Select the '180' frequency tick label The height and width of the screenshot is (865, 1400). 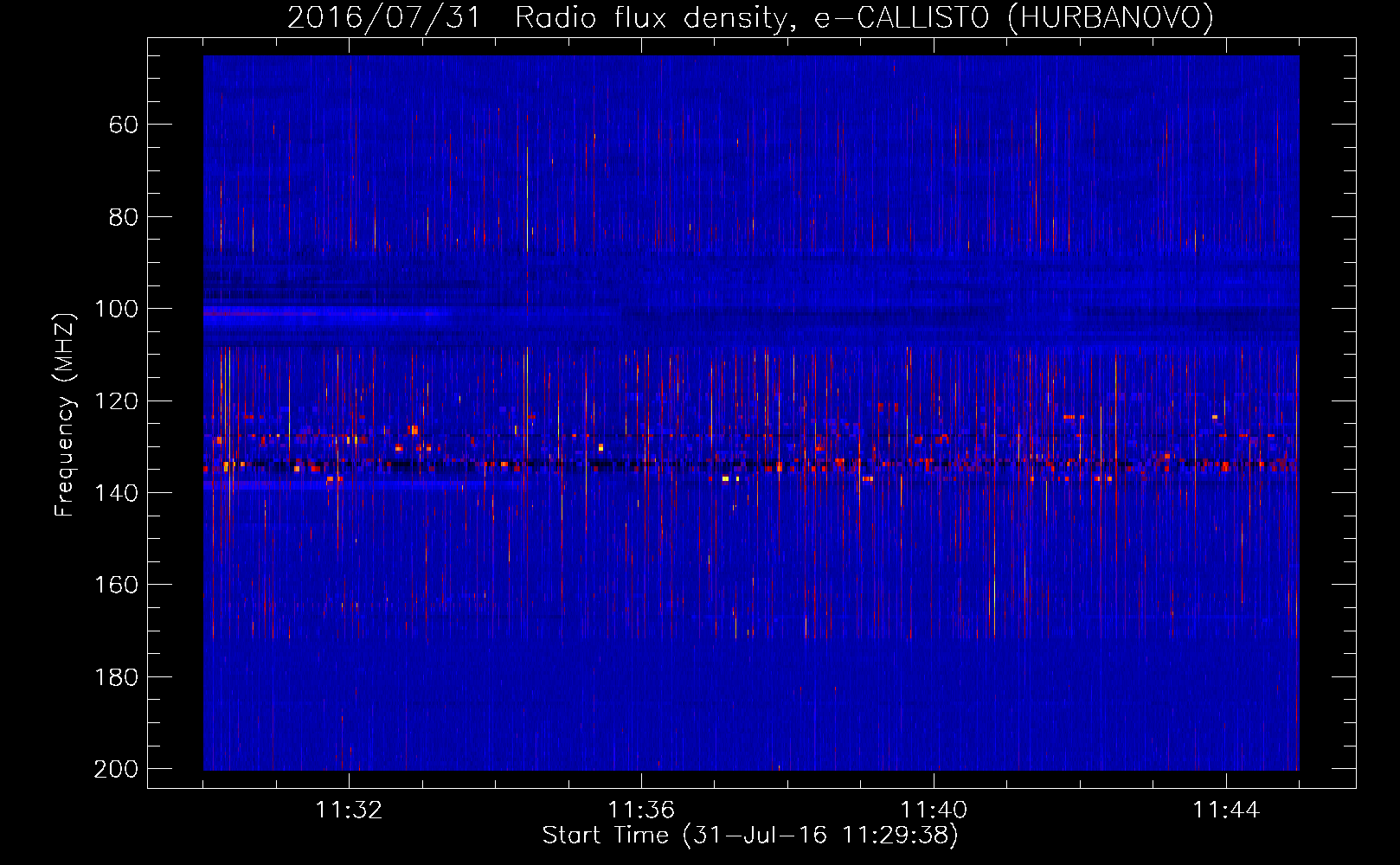click(116, 676)
